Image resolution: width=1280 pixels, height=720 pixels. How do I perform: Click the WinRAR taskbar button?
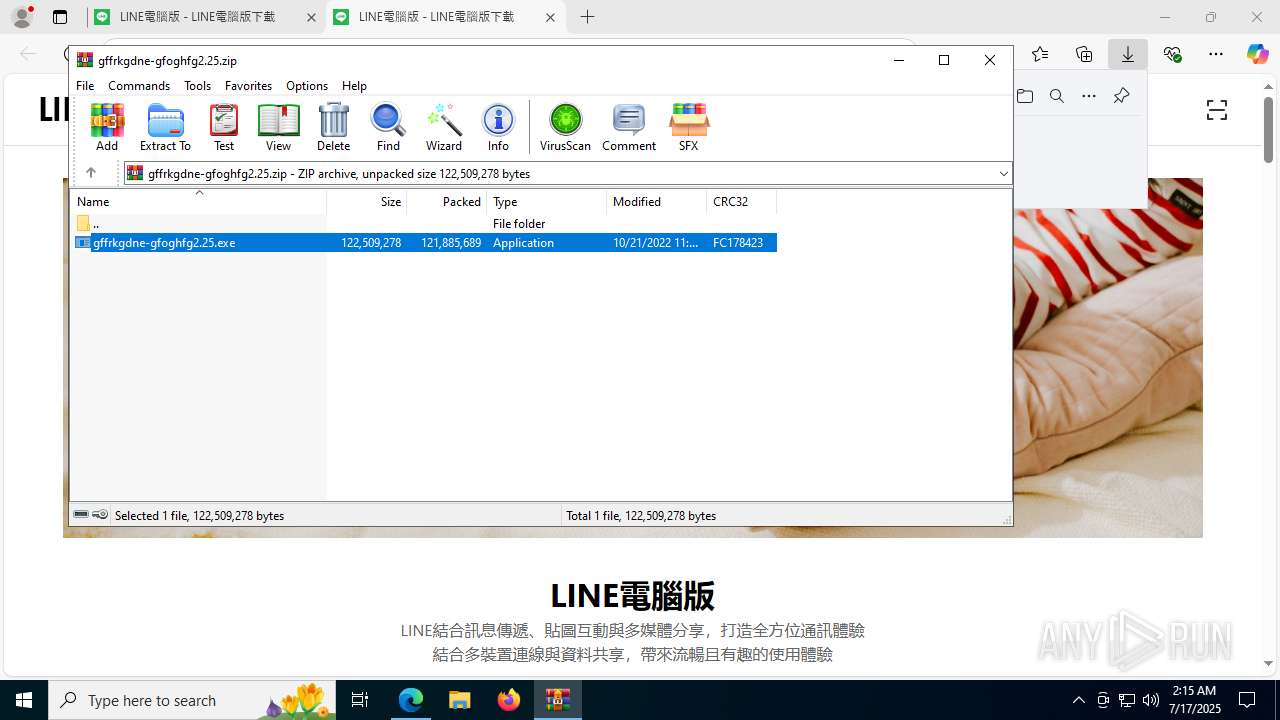558,700
